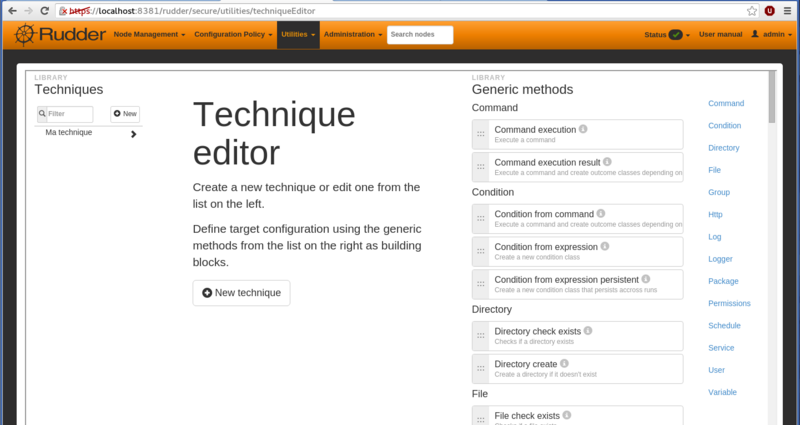This screenshot has height=425, width=800.
Task: Jump to the File category link
Action: coord(714,170)
